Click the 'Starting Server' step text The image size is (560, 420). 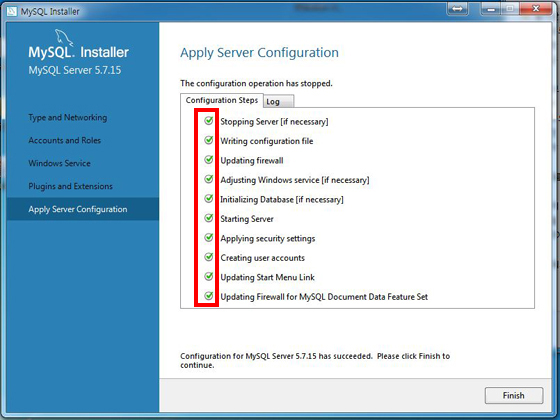(x=247, y=219)
